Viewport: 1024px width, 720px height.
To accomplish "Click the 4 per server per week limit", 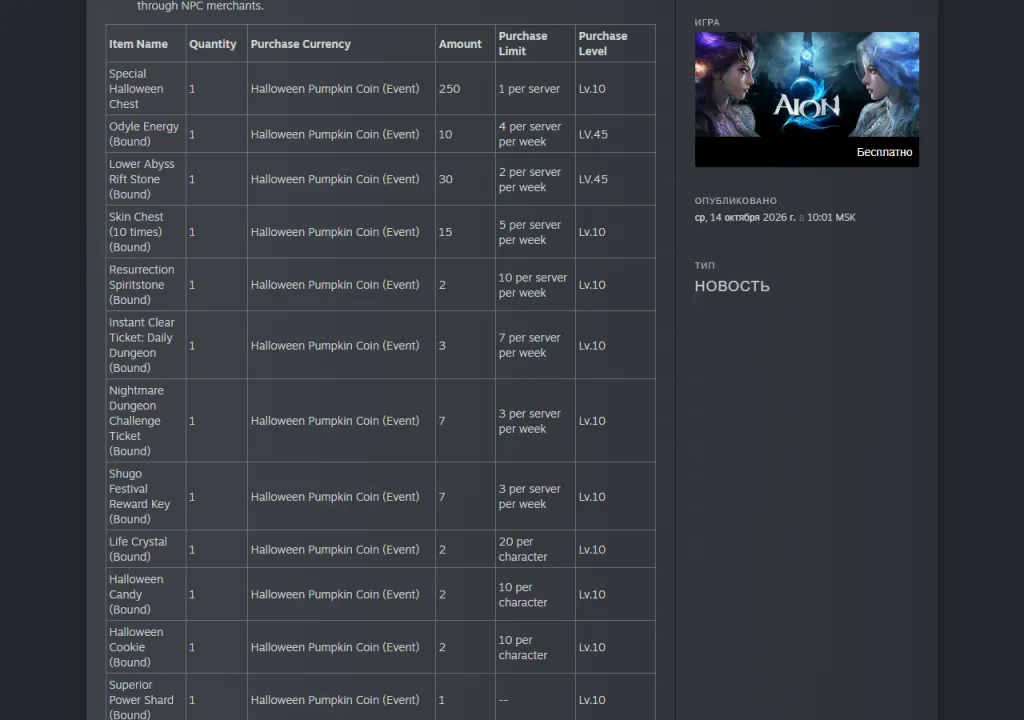I will 530,134.
